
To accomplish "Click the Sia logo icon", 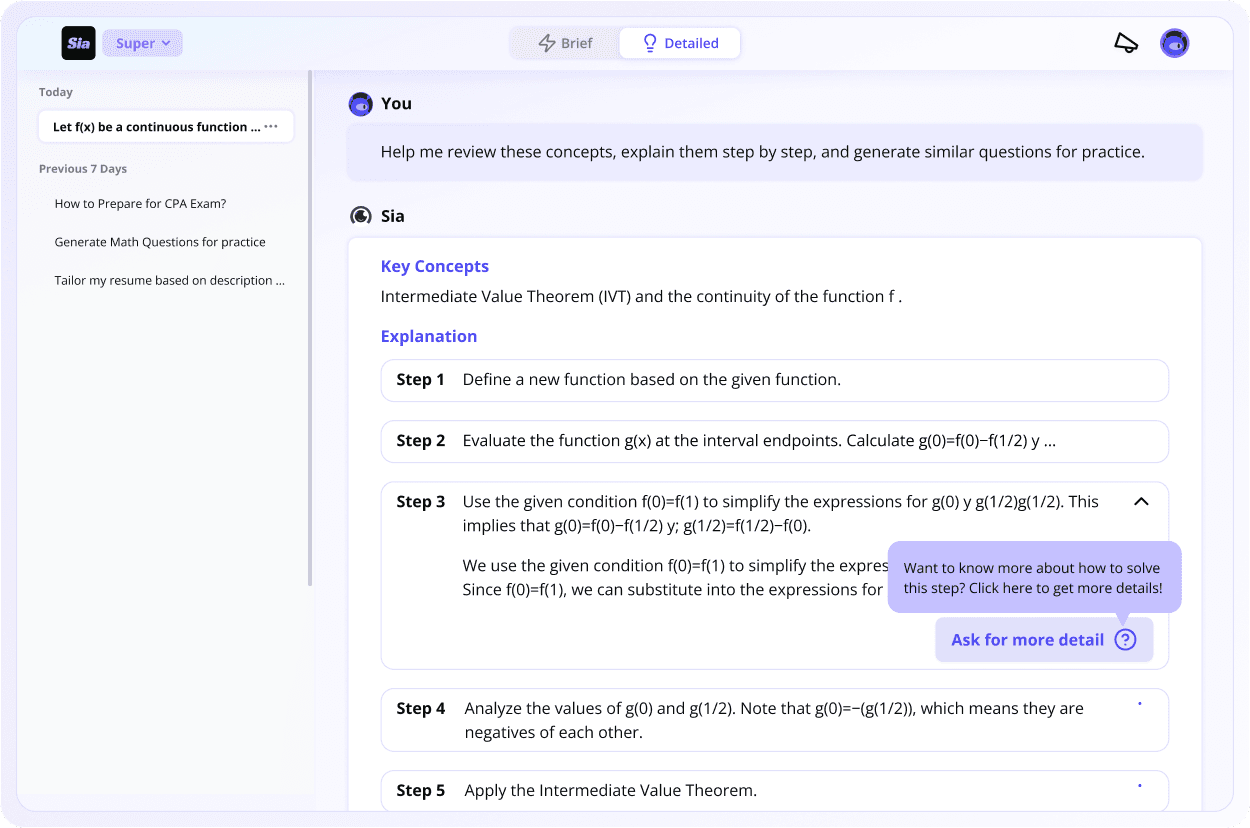I will point(78,43).
